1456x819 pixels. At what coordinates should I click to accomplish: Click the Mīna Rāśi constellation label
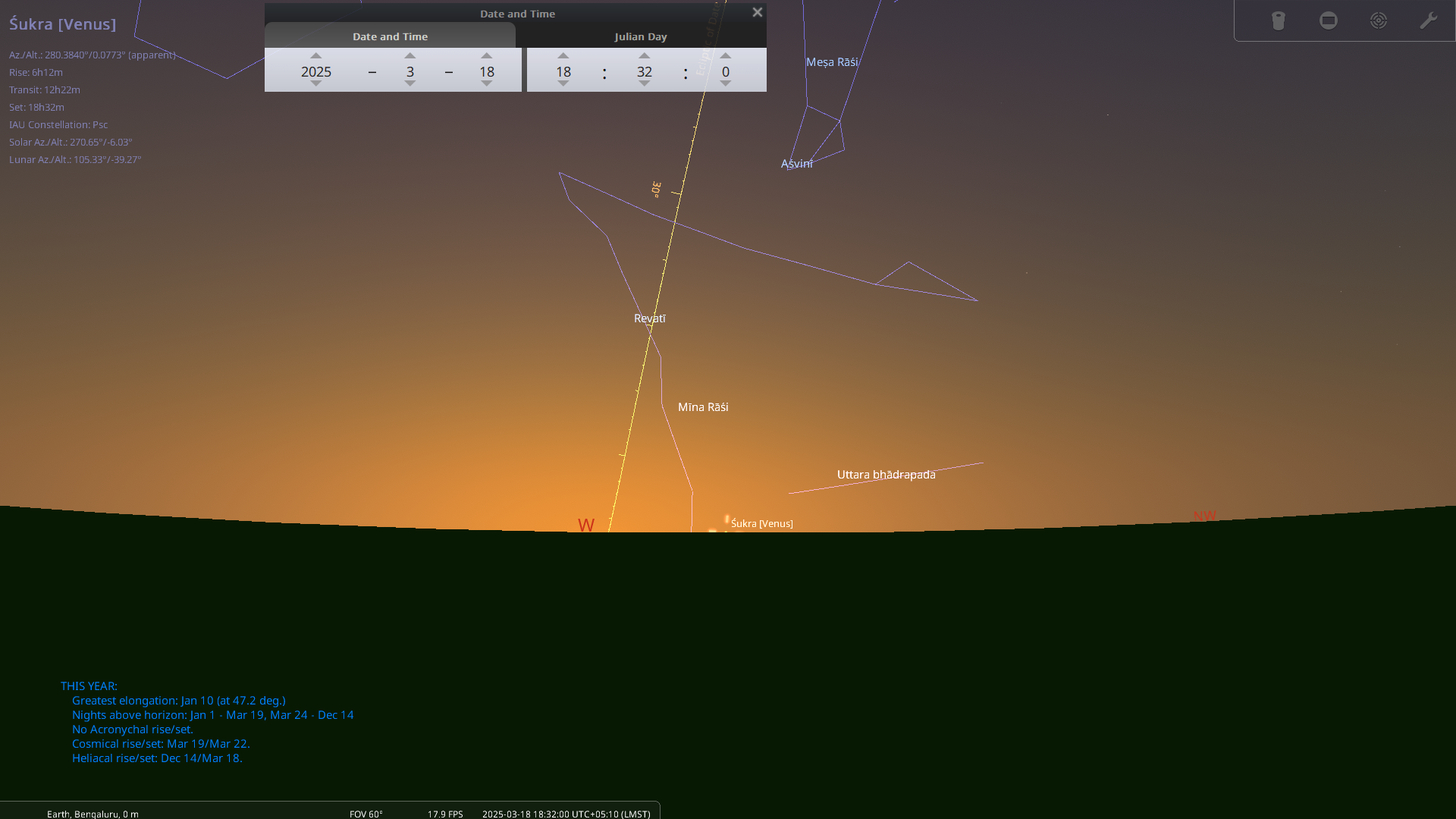point(702,406)
